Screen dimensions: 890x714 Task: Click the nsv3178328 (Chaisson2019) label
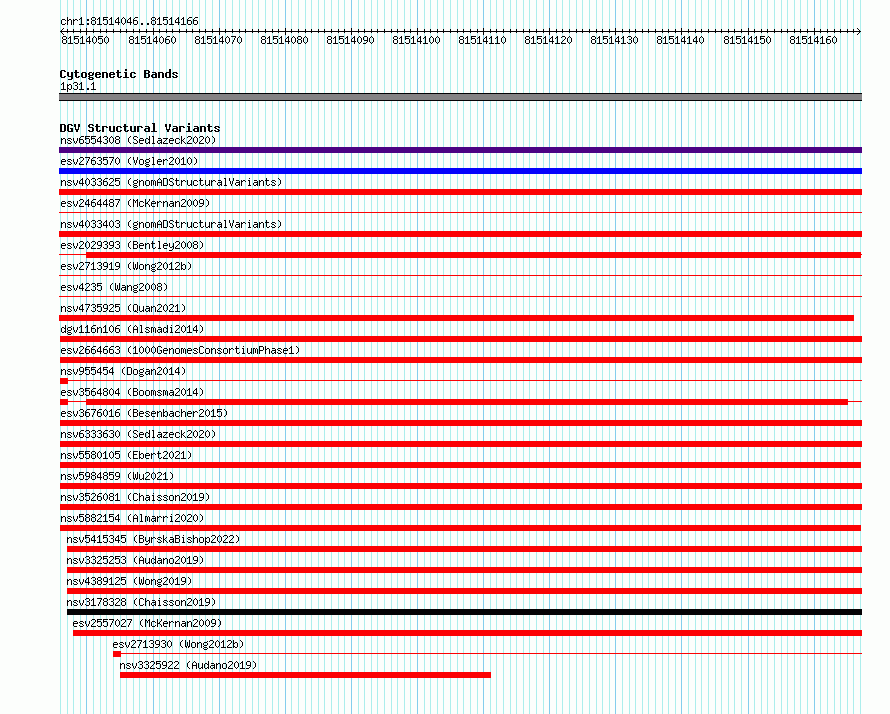pos(141,602)
